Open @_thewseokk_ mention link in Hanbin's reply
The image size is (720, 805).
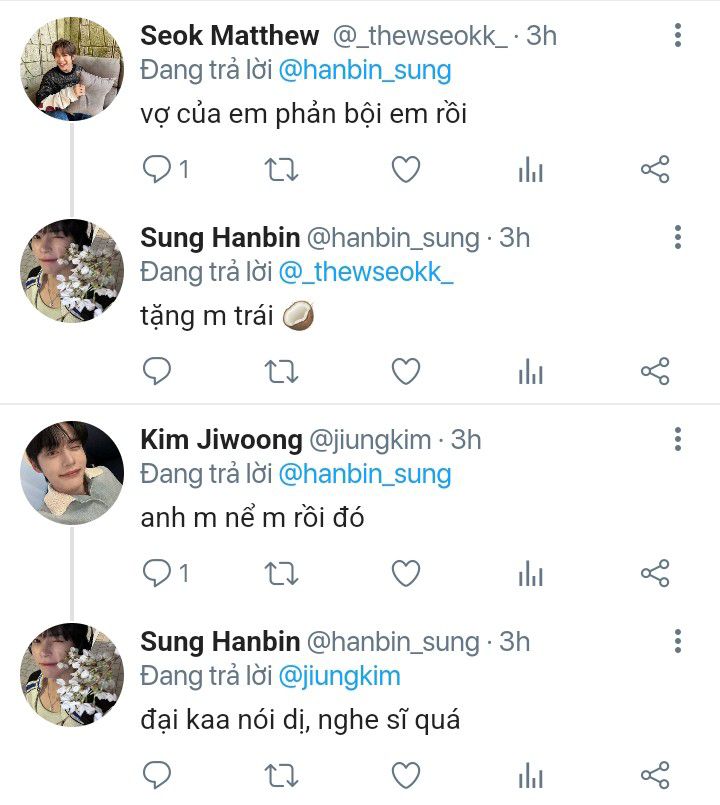(365, 271)
